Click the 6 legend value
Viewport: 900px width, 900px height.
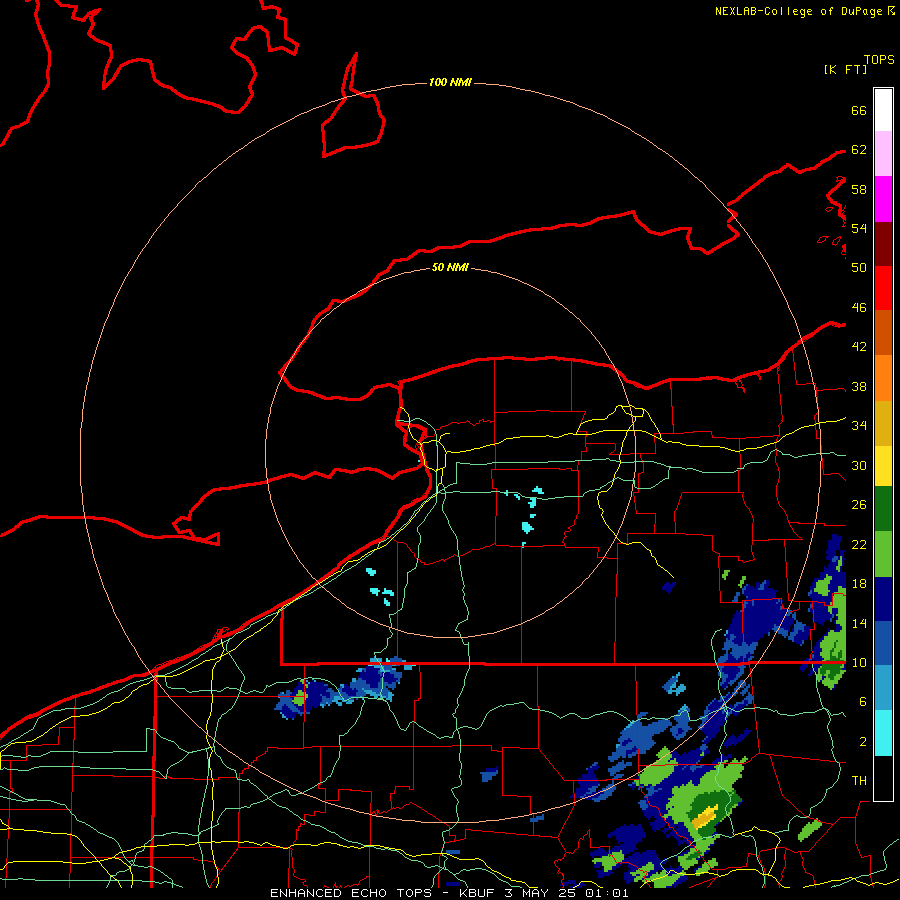(862, 702)
